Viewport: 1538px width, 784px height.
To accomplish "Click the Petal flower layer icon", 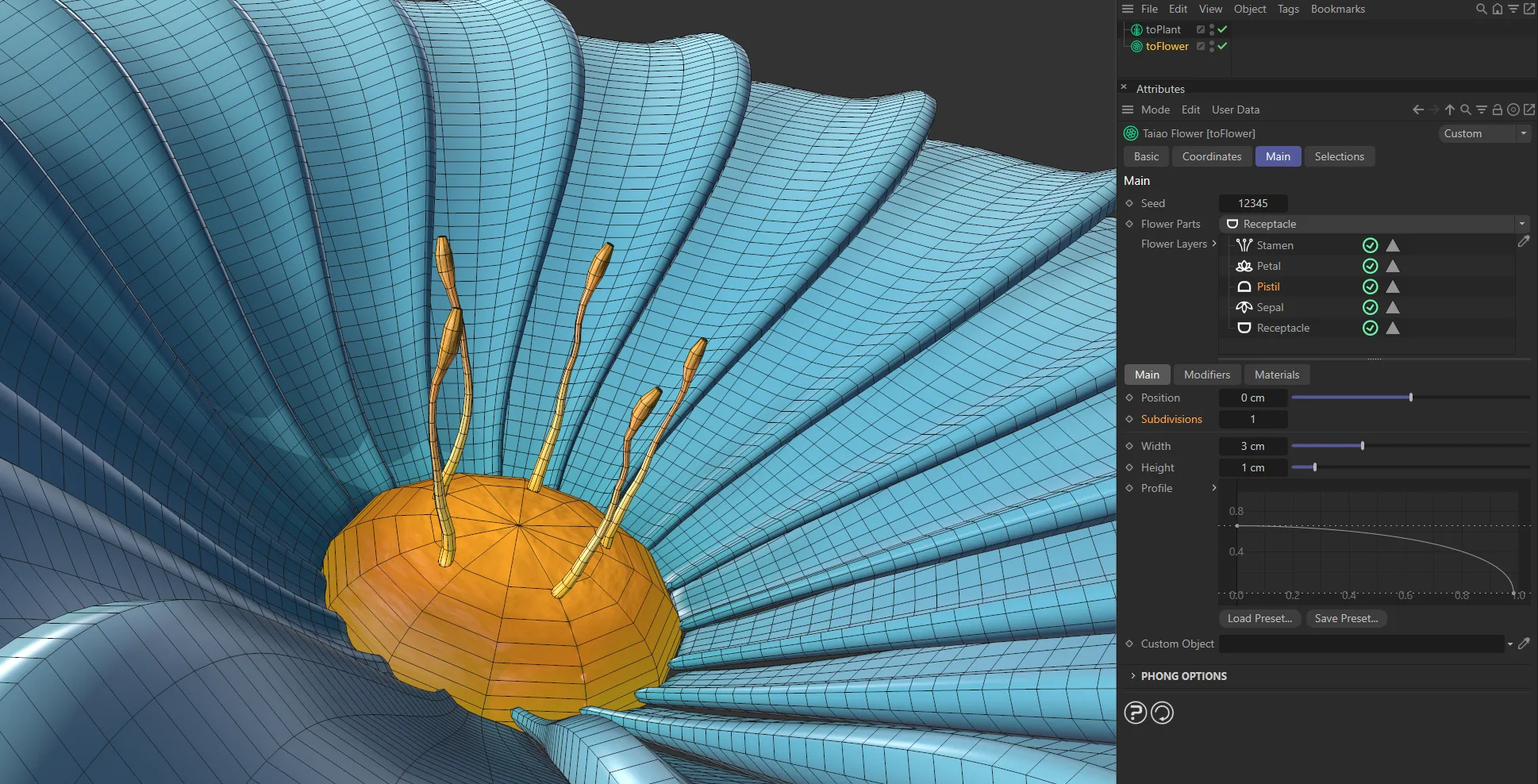I will [1244, 266].
